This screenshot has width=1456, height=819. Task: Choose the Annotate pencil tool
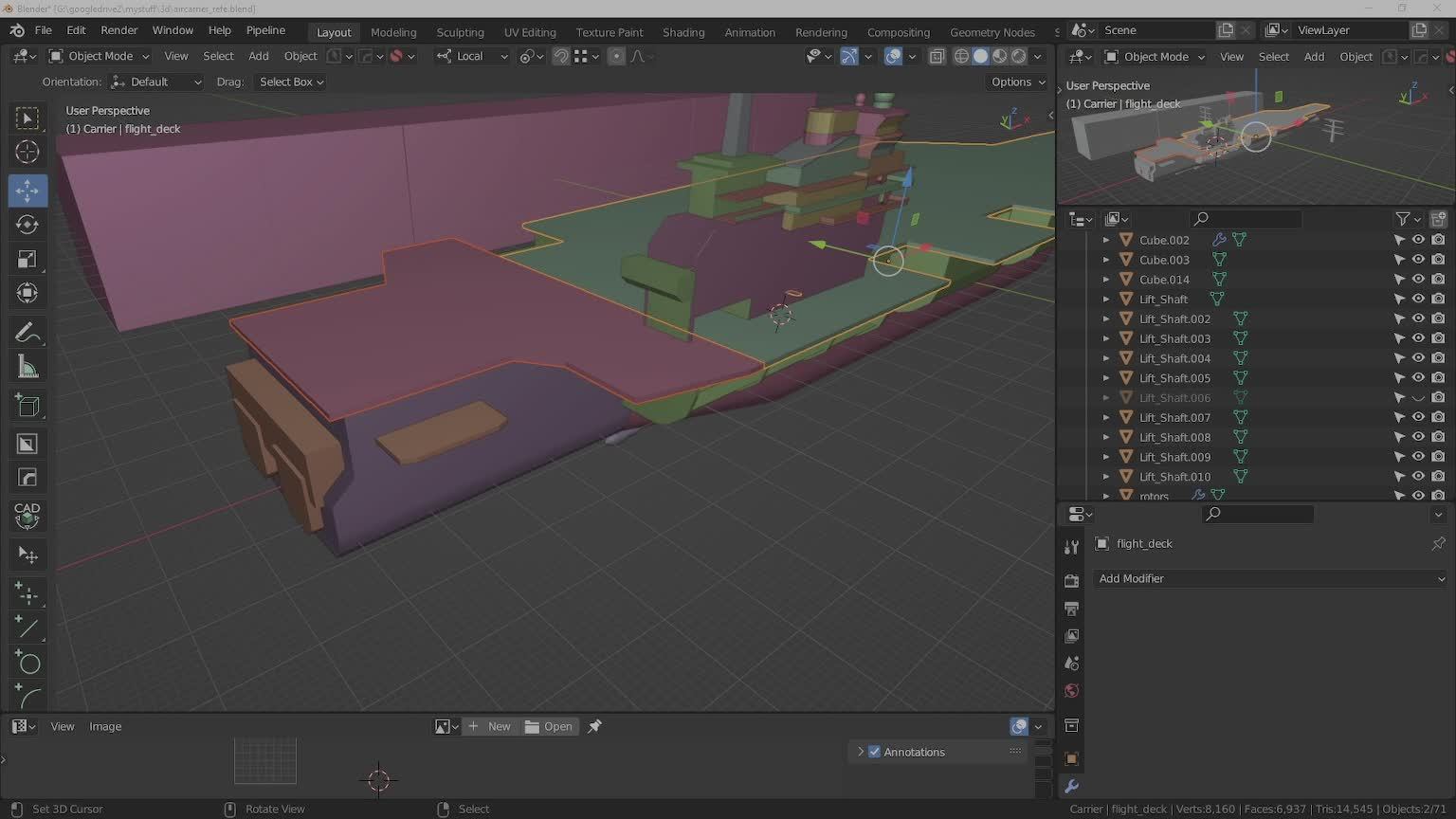(x=27, y=333)
